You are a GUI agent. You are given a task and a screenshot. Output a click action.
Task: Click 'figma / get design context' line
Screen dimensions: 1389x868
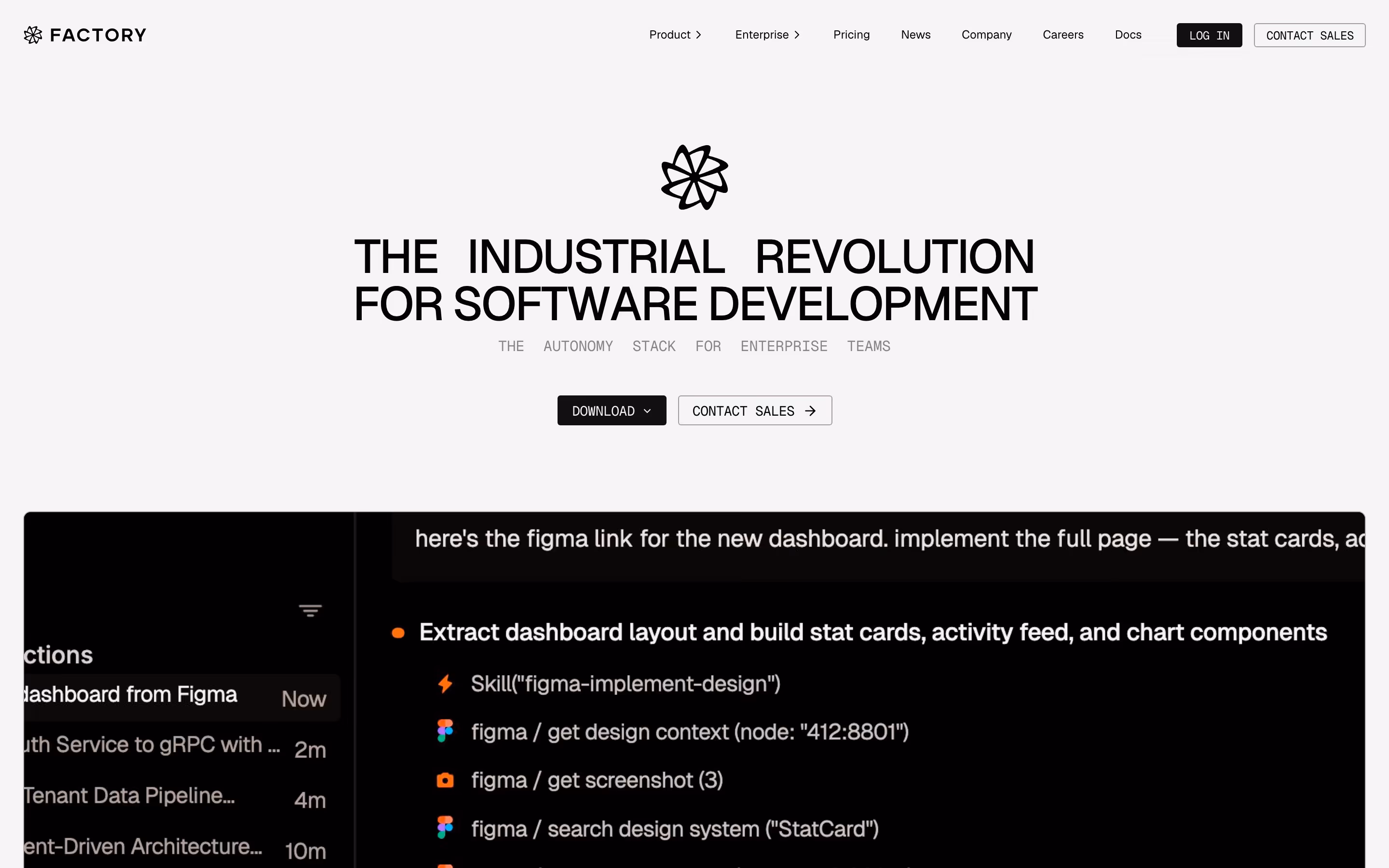pos(690,732)
